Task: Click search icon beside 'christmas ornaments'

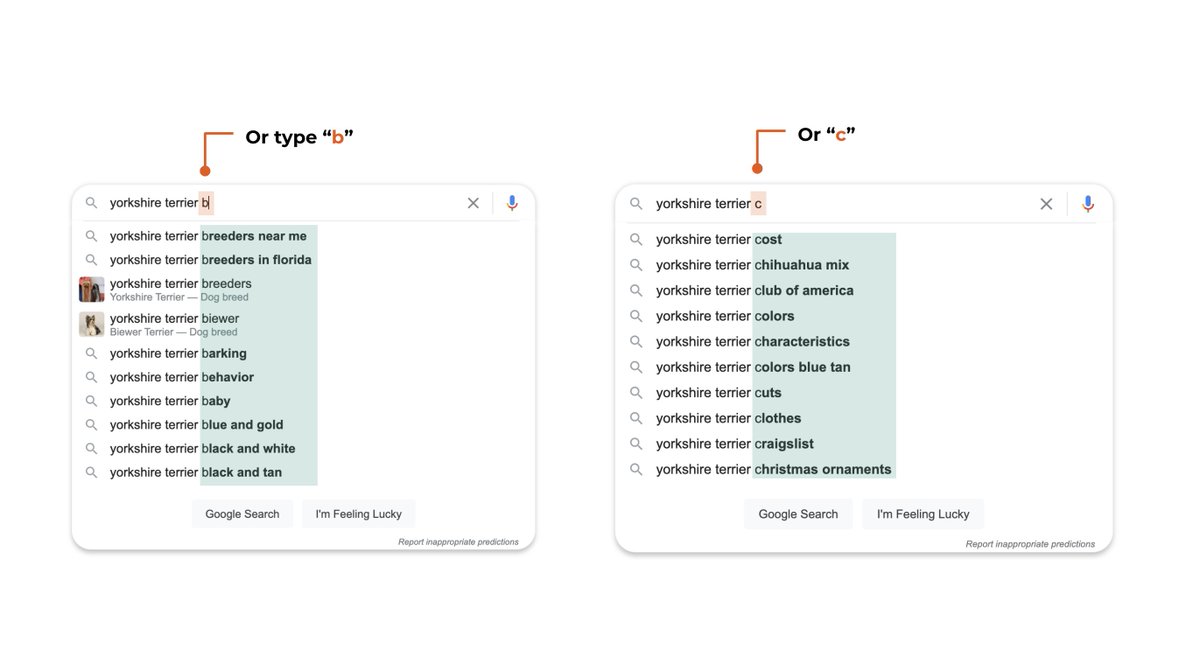Action: (x=636, y=469)
